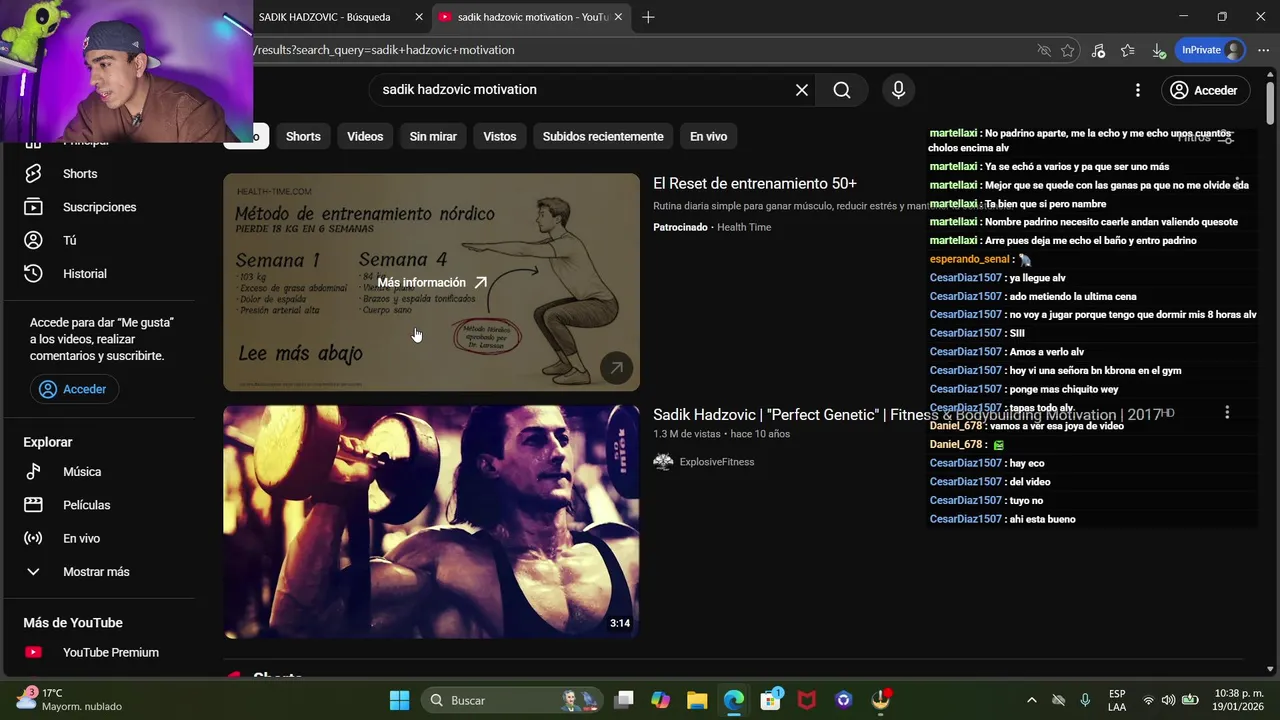The image size is (1280, 720).
Task: Start voice search with microphone icon
Action: click(x=898, y=90)
